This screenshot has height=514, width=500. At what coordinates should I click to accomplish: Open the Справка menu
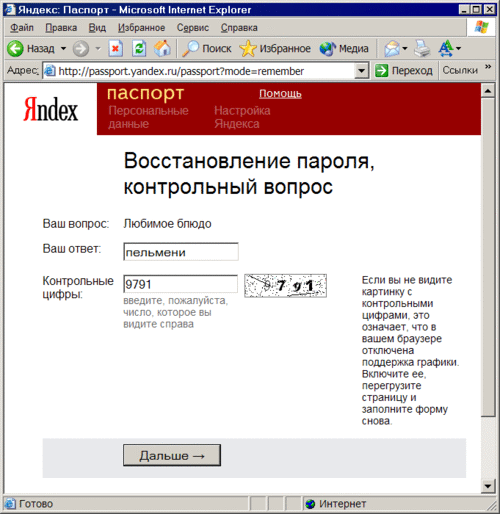click(239, 28)
